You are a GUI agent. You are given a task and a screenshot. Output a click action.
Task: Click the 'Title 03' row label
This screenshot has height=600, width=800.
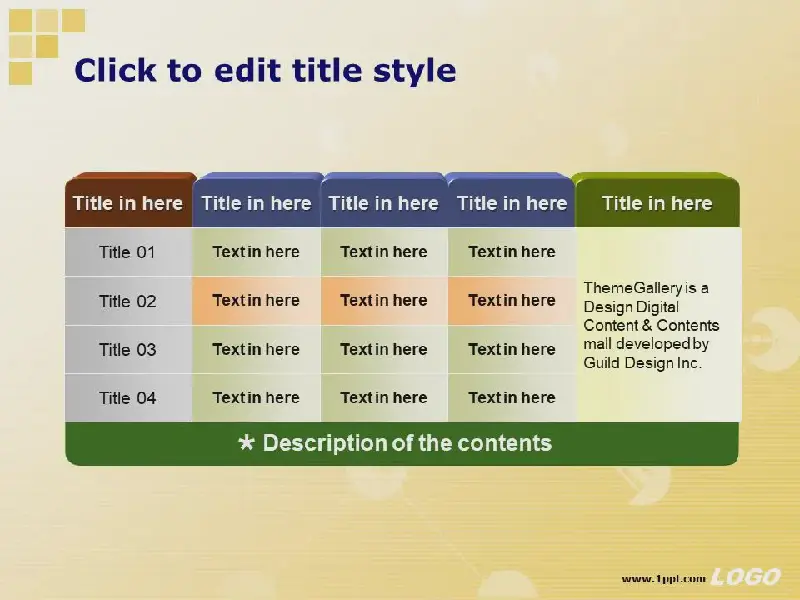point(128,349)
